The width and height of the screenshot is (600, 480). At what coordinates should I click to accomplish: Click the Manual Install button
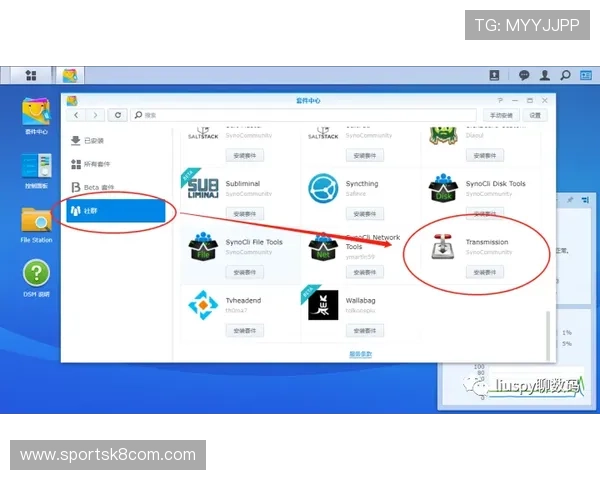click(501, 115)
